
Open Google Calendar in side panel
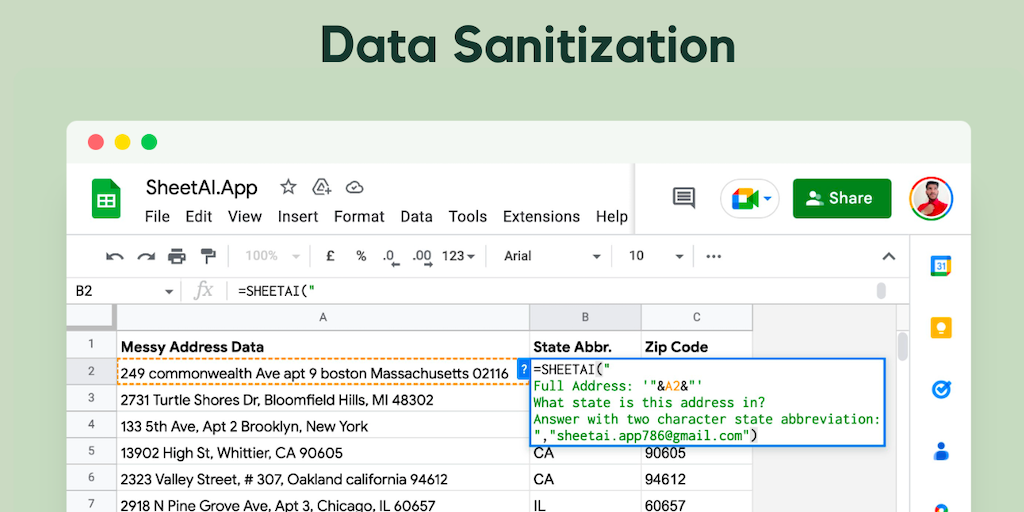click(940, 266)
